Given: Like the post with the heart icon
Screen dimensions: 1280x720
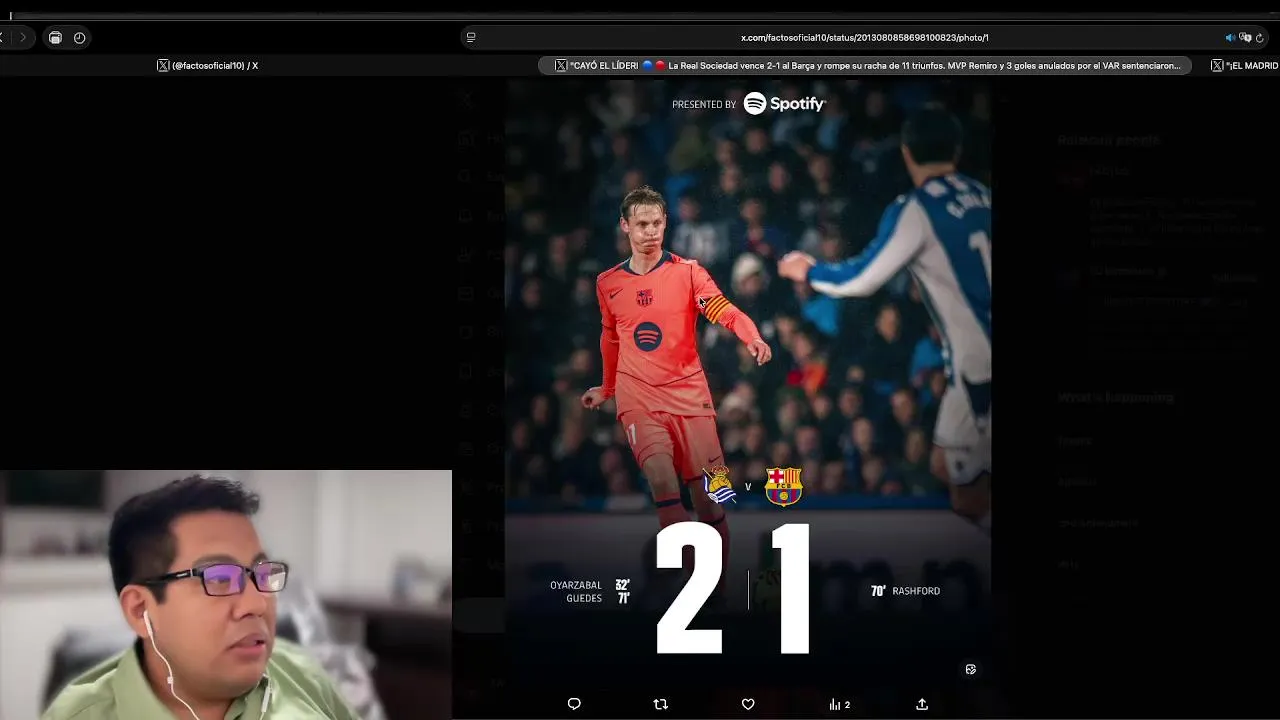Looking at the screenshot, I should tap(748, 704).
